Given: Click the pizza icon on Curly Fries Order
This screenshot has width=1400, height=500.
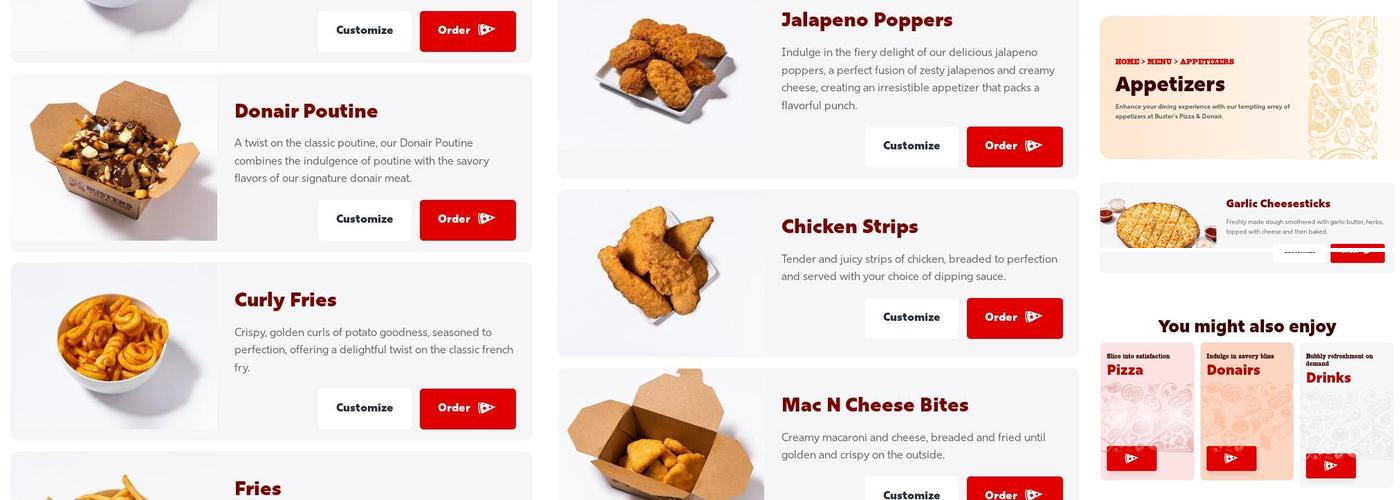Looking at the screenshot, I should pyautogui.click(x=486, y=408).
